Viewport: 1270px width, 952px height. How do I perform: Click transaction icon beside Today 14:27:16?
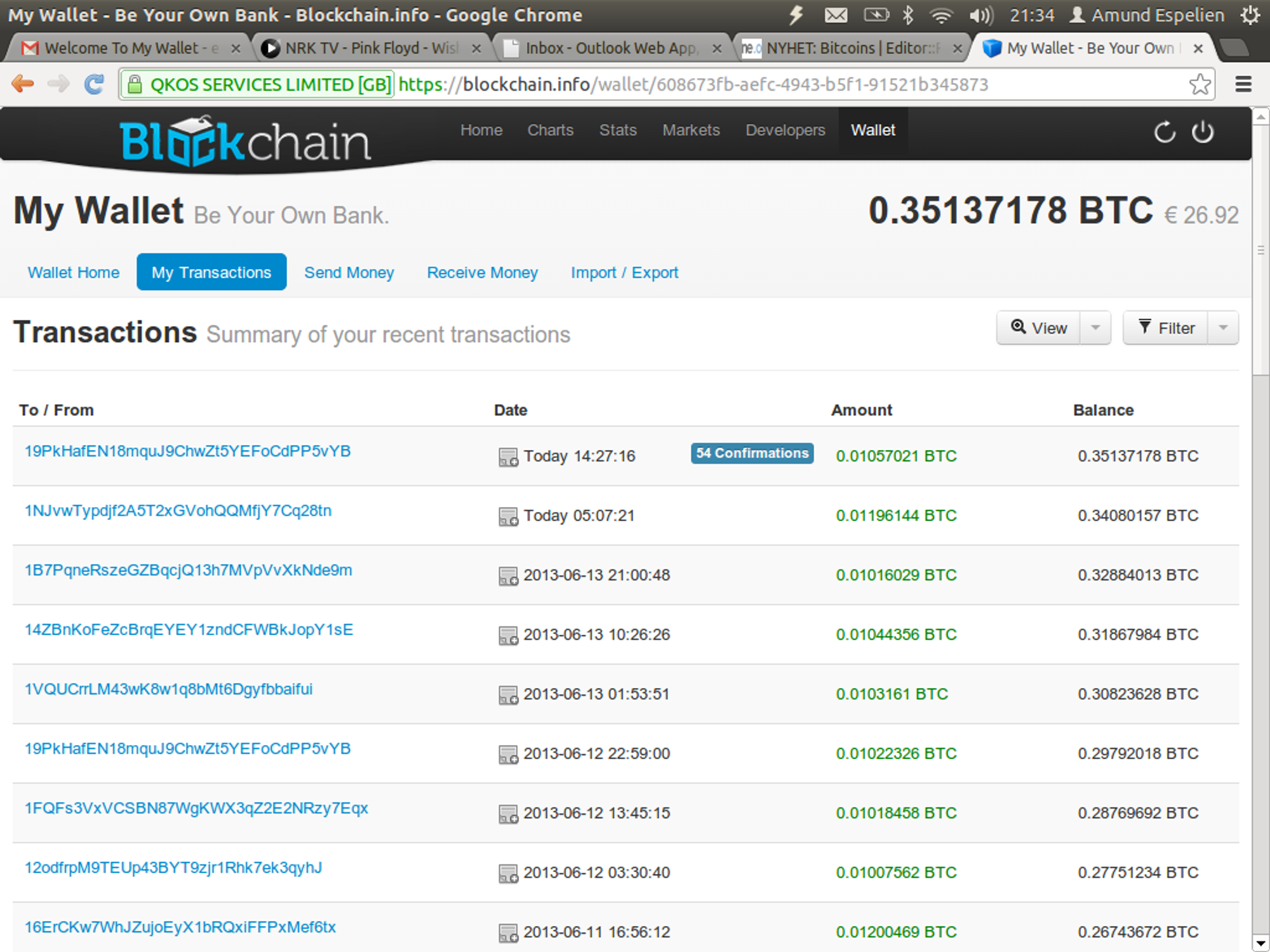tap(508, 457)
